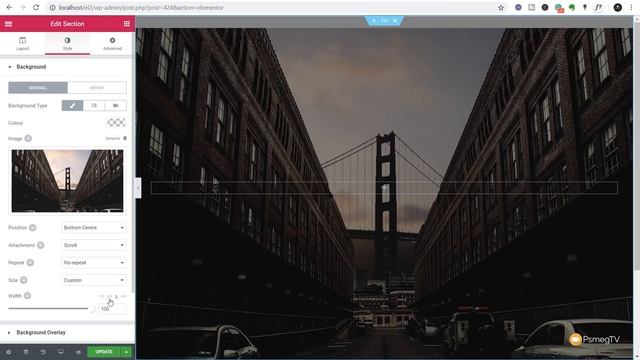Screen dimensions: 640x360
Task: Toggle responsive device icon beside Position
Action: point(33,227)
